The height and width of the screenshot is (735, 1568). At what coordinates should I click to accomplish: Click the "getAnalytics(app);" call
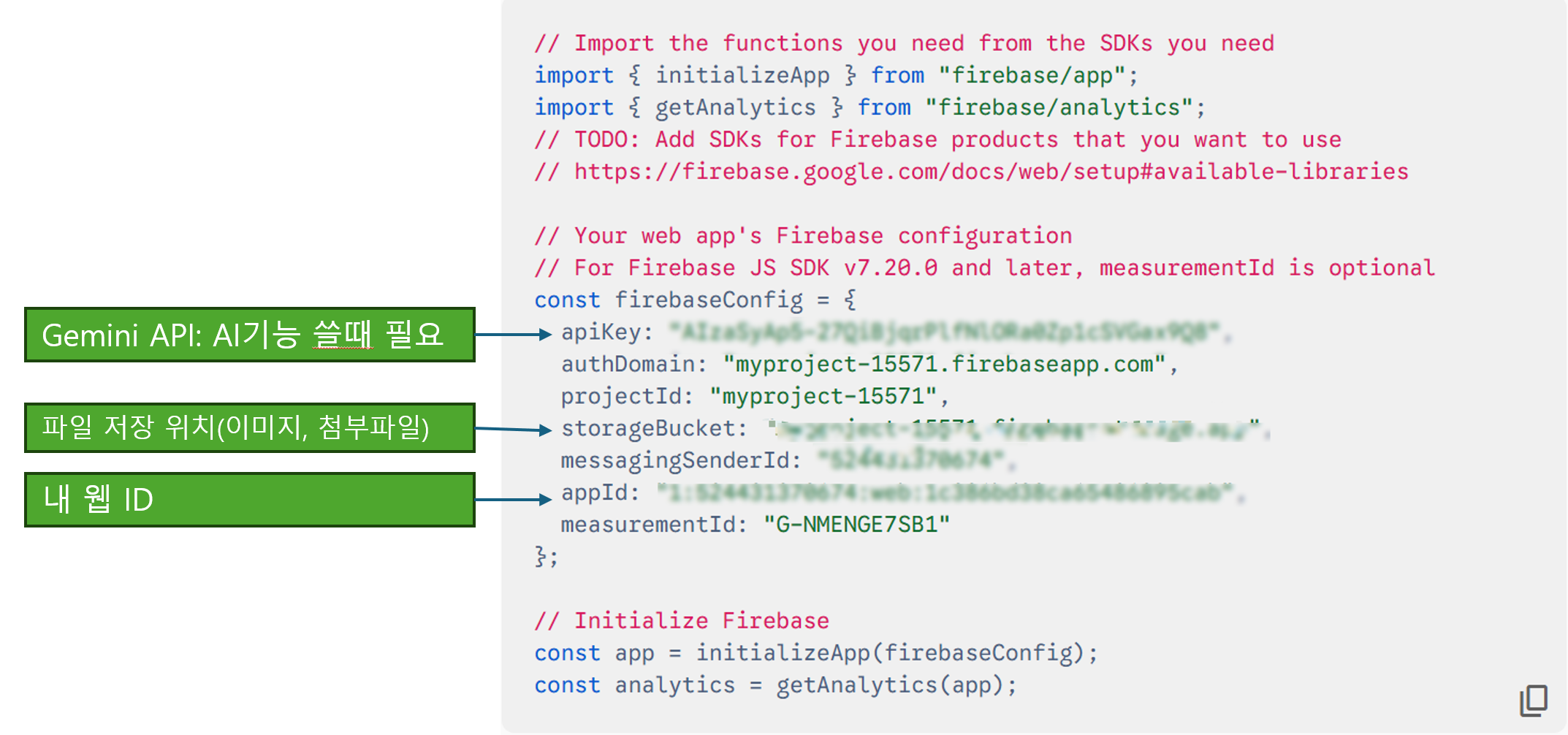point(897,686)
